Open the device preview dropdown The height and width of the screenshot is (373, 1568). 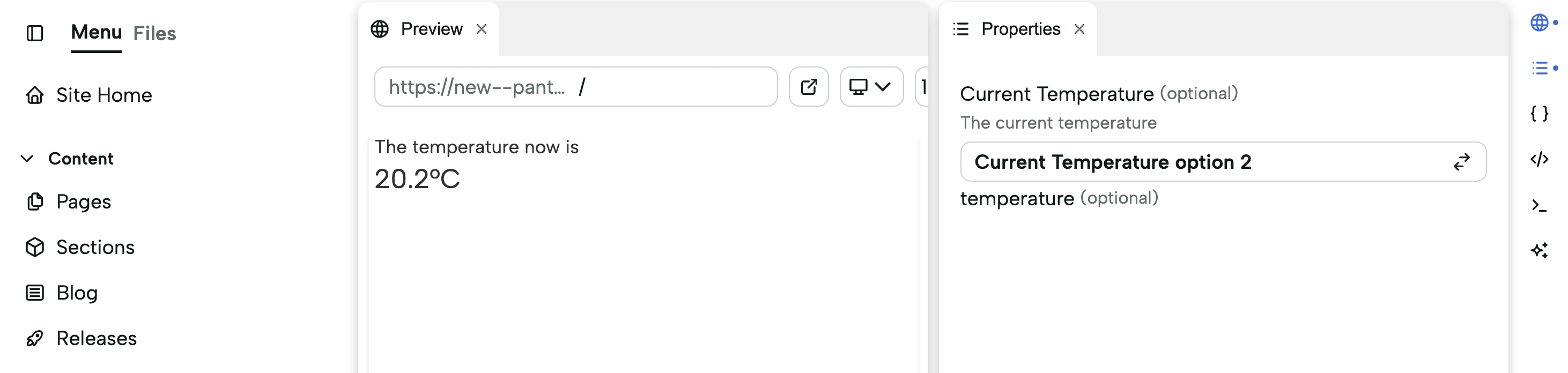pyautogui.click(x=870, y=86)
